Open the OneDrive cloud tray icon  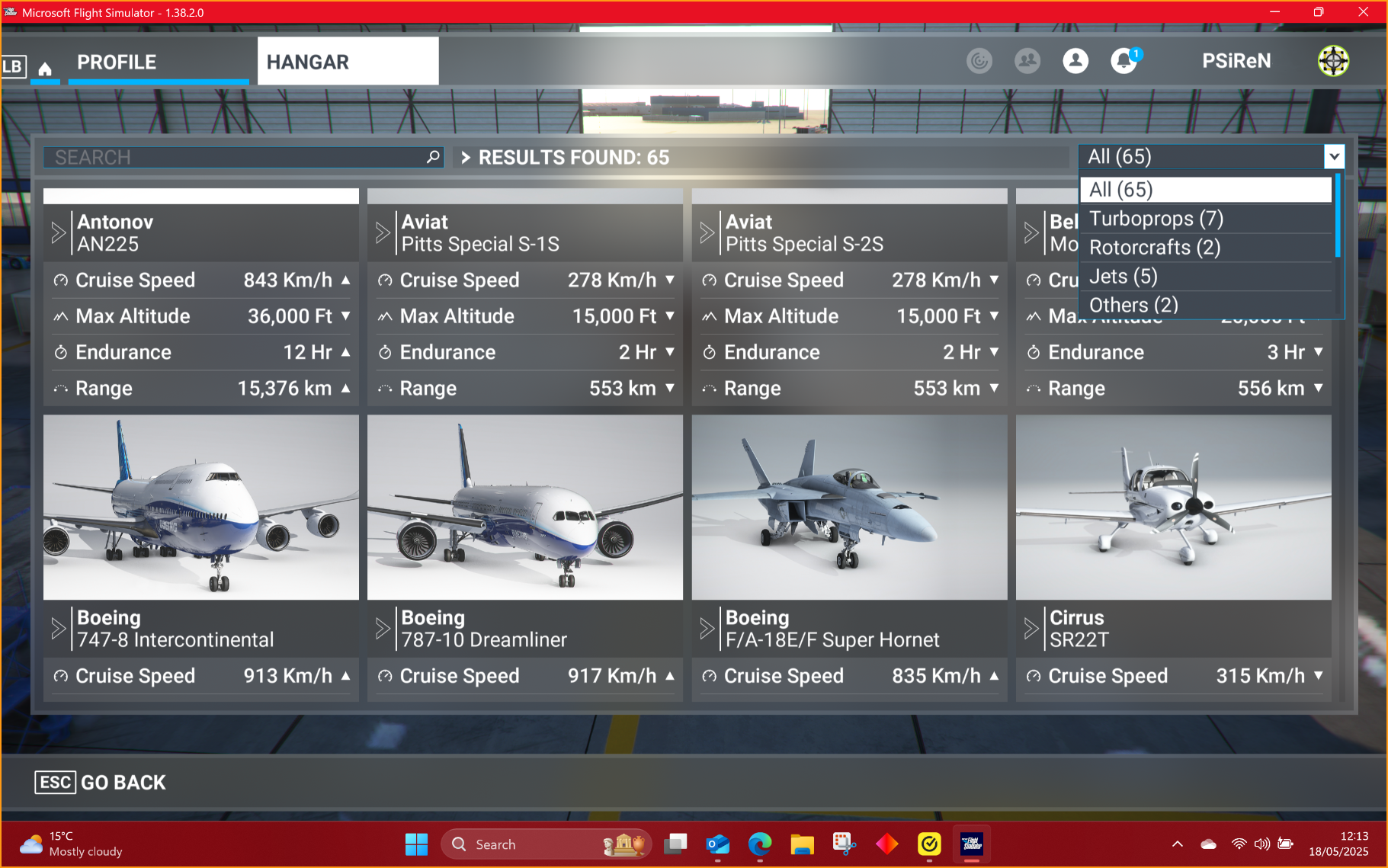(x=1208, y=844)
